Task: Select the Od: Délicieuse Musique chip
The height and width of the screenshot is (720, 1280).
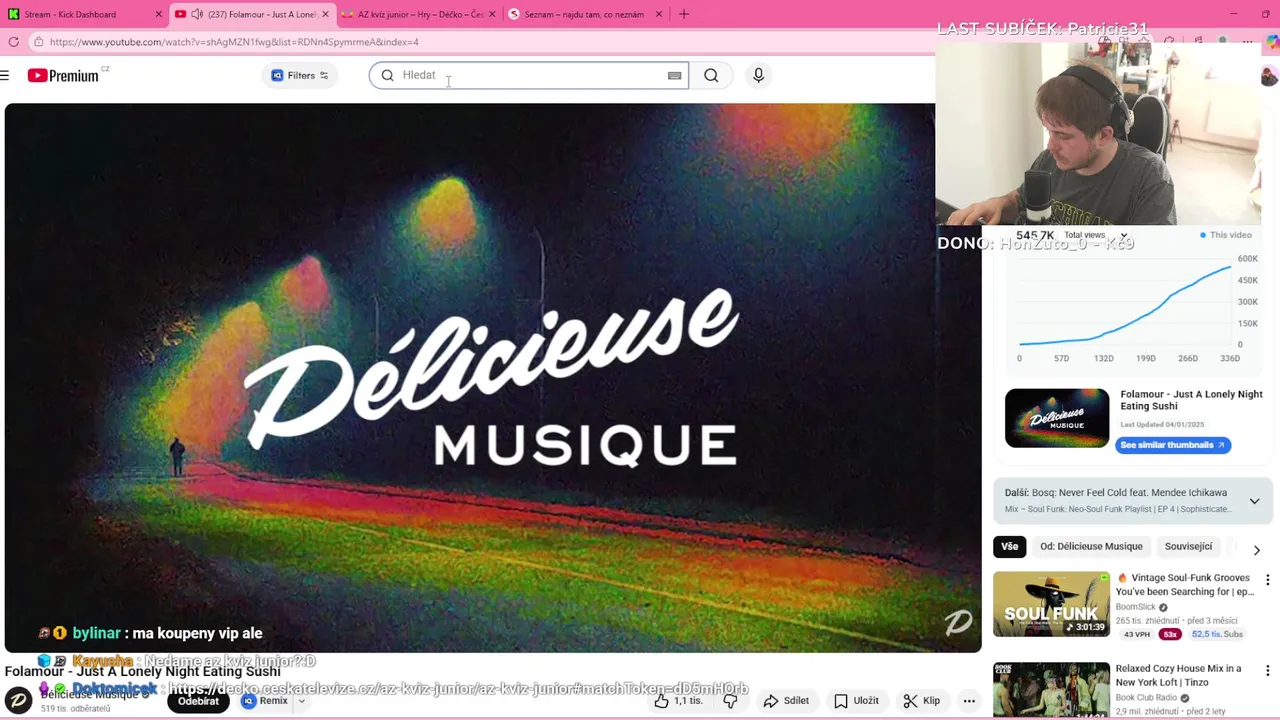Action: click(x=1091, y=547)
